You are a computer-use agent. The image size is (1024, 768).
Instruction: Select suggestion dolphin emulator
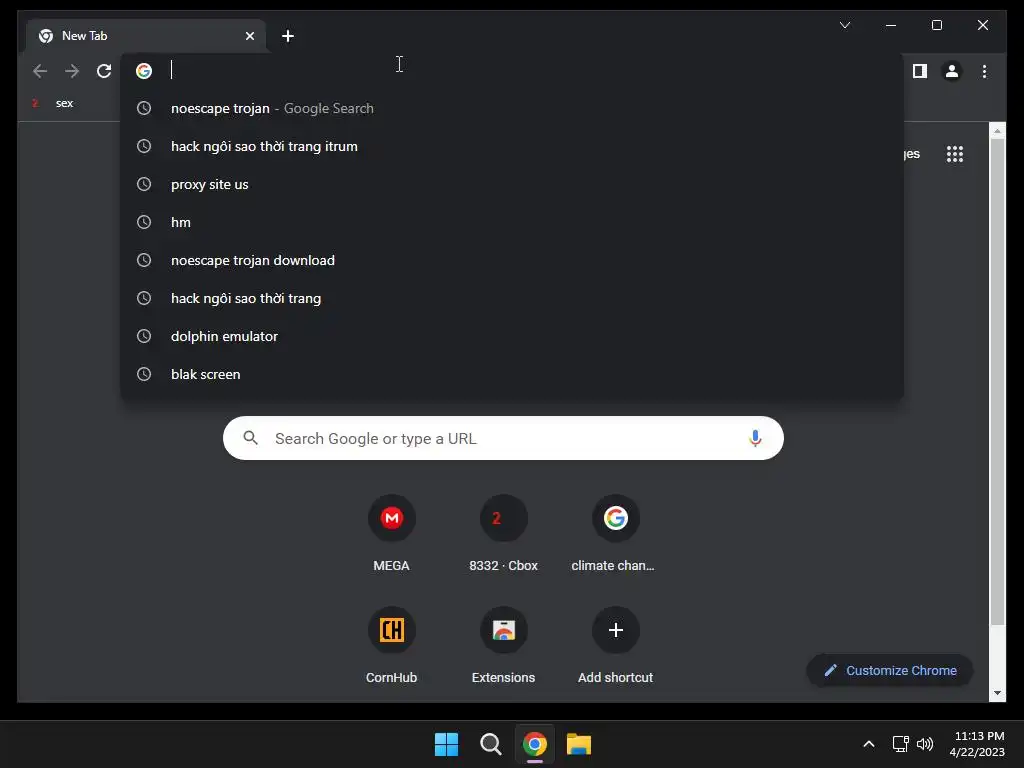tap(512, 336)
